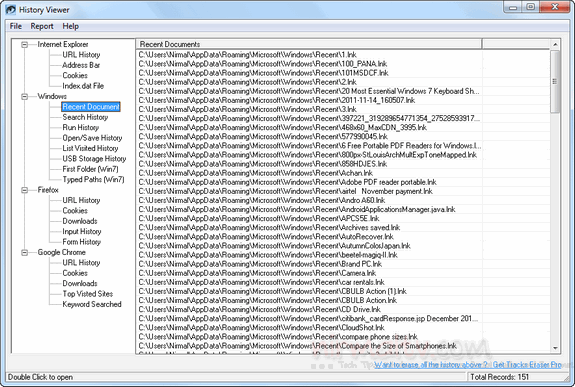Select Cookies under Firefox
The width and height of the screenshot is (575, 387).
(75, 211)
